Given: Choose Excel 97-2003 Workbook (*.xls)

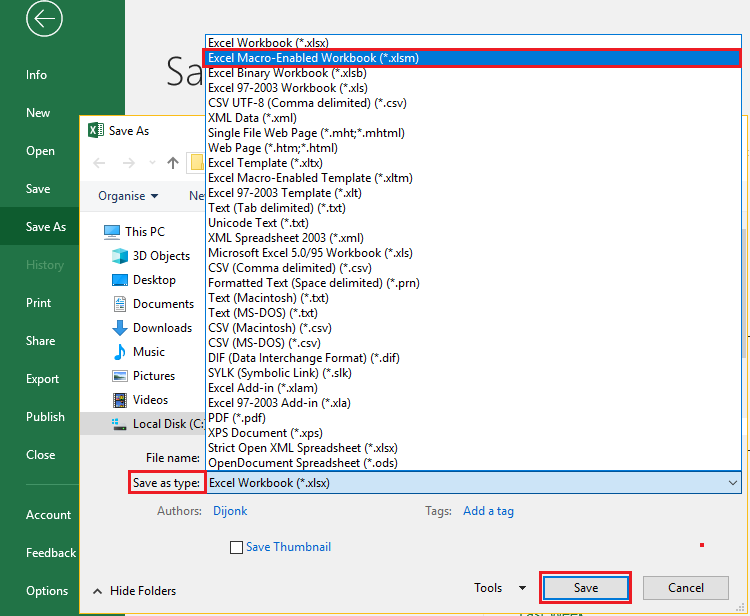Looking at the screenshot, I should (474, 88).
